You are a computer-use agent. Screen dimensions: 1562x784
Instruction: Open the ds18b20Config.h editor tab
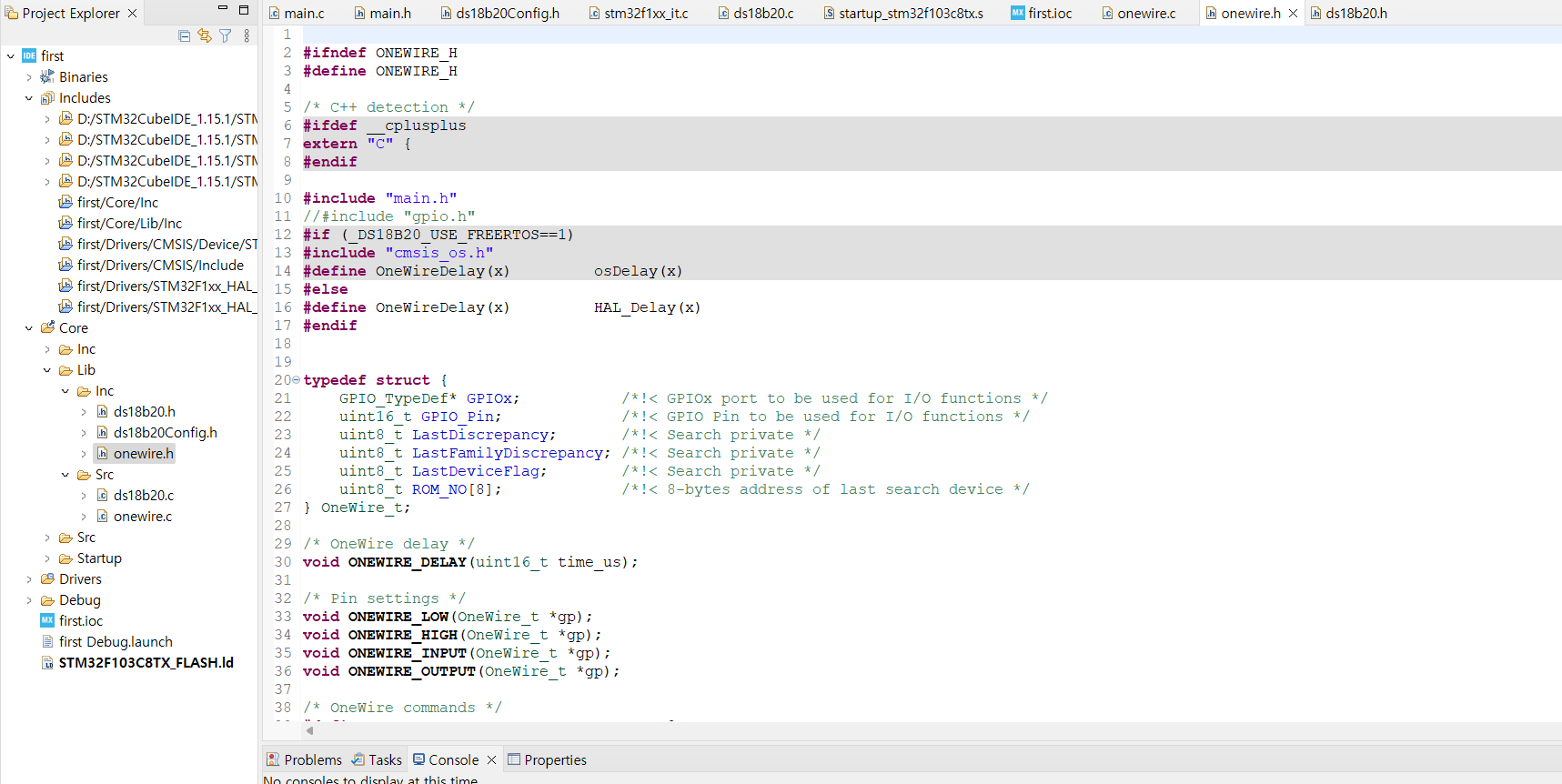click(x=499, y=14)
